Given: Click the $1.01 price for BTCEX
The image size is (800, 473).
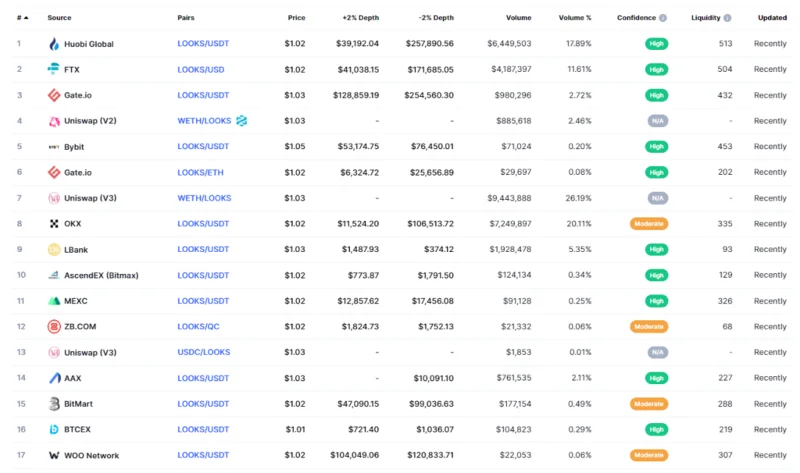Looking at the screenshot, I should coord(295,430).
